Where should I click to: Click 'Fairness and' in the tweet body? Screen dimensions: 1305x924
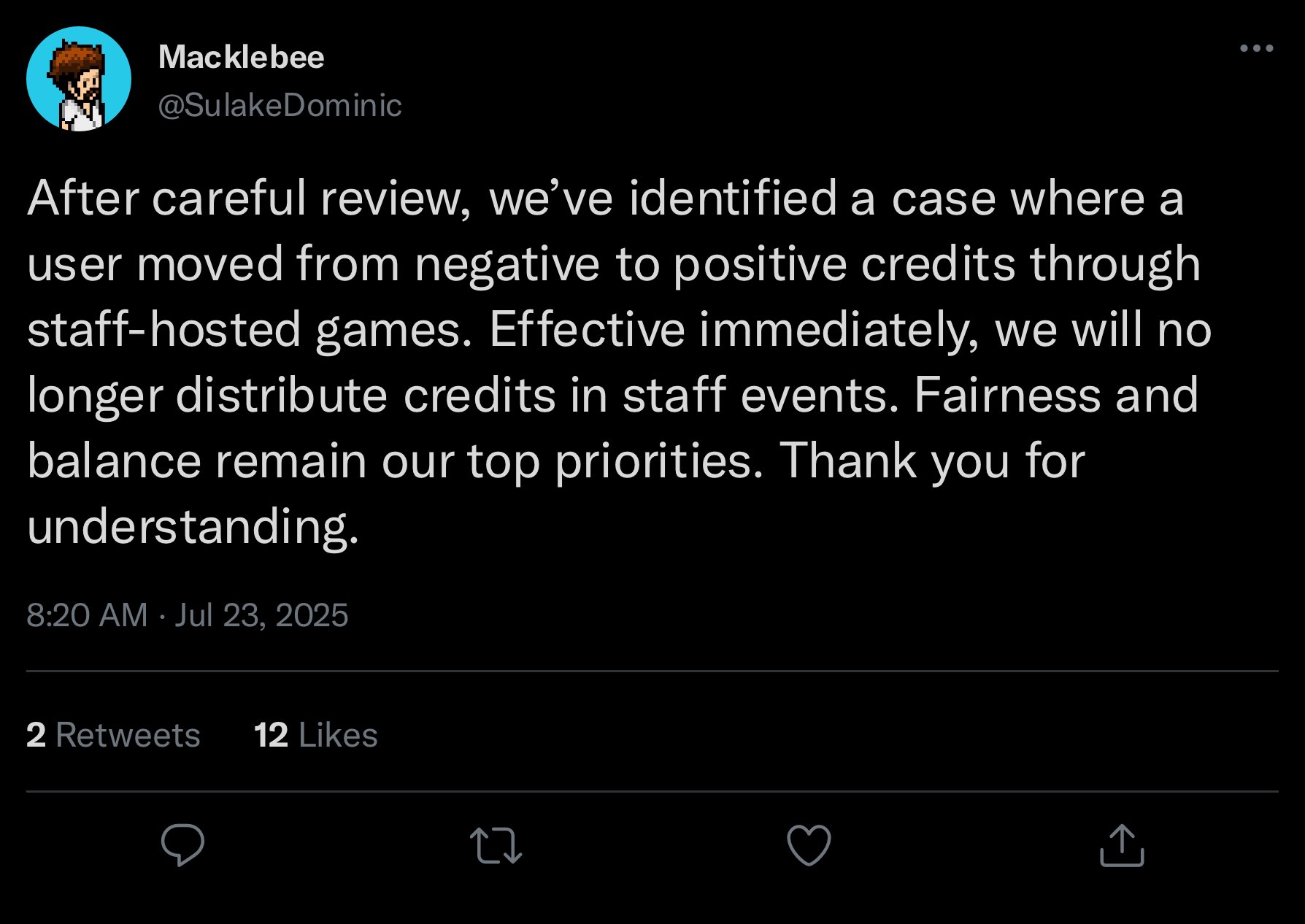pos(1055,395)
